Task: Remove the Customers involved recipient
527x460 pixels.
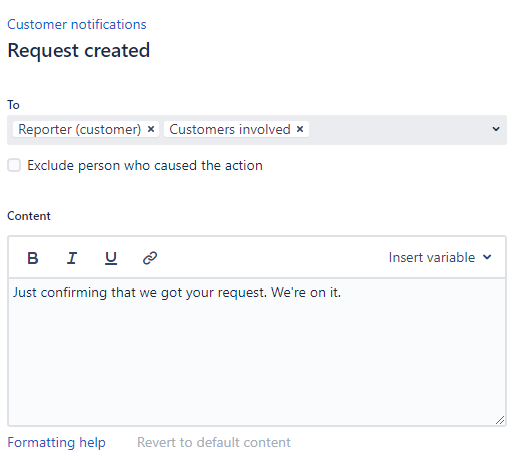Action: coord(300,129)
